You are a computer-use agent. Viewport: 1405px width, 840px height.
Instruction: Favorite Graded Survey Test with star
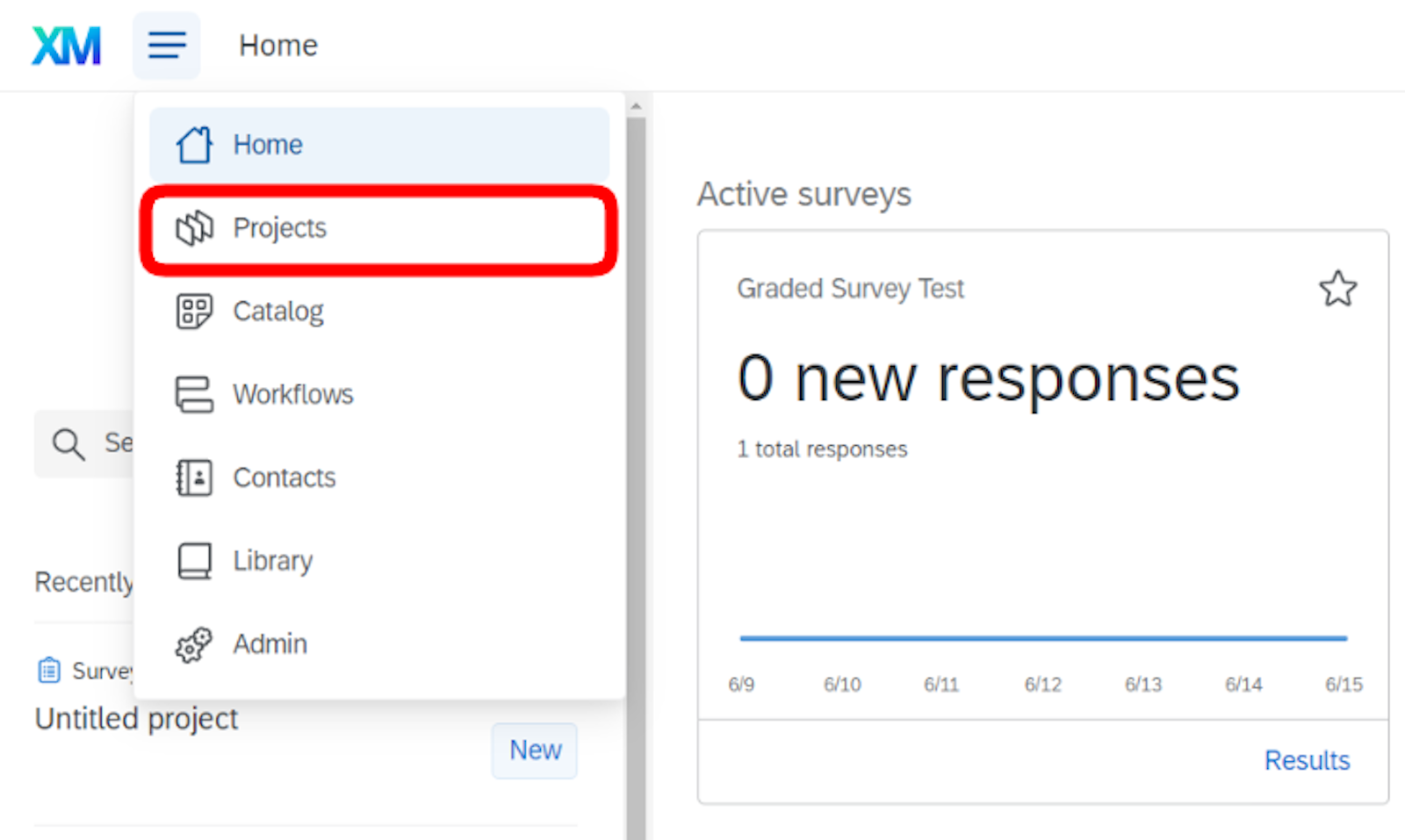tap(1337, 289)
